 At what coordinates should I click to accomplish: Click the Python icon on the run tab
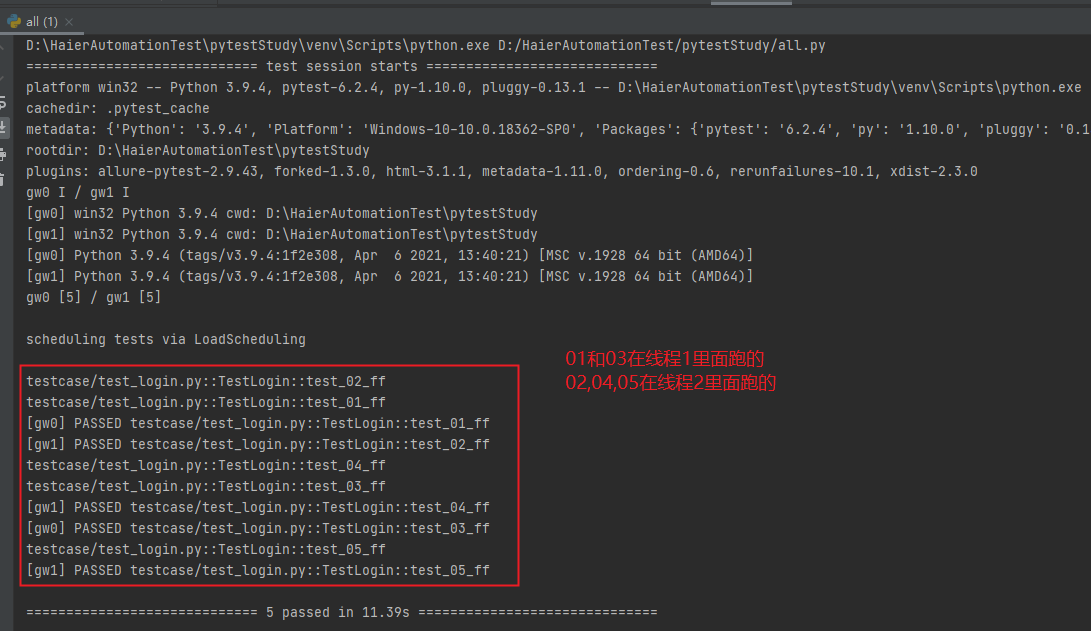coord(14,22)
